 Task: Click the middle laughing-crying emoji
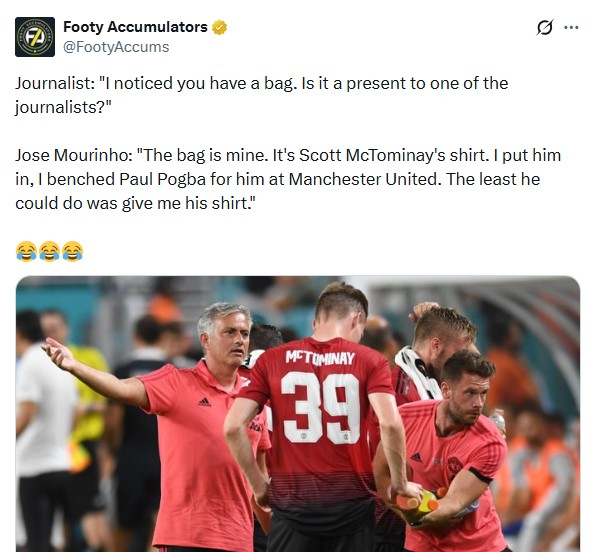click(50, 251)
